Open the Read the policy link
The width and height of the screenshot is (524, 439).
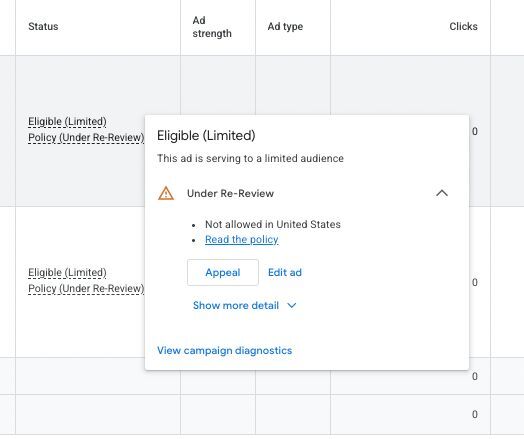pyautogui.click(x=242, y=240)
